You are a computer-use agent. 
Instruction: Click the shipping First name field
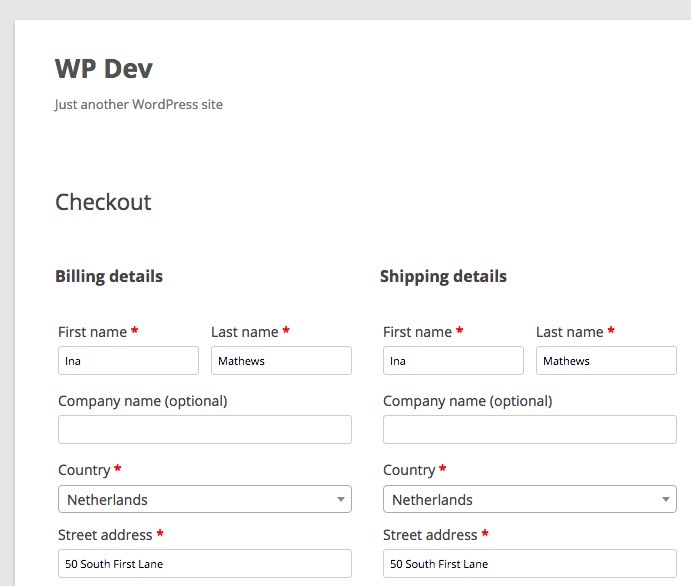tap(453, 360)
